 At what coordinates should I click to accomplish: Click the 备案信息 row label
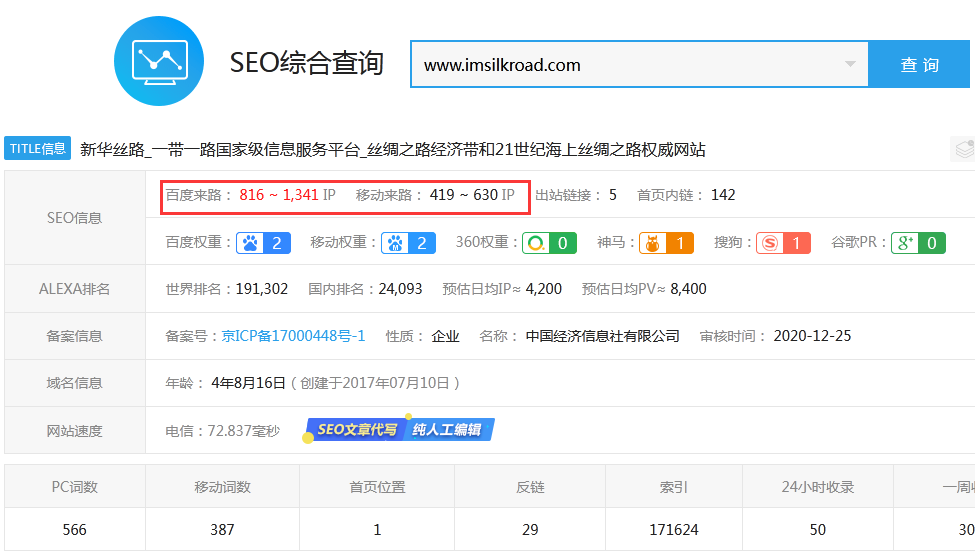coord(75,336)
